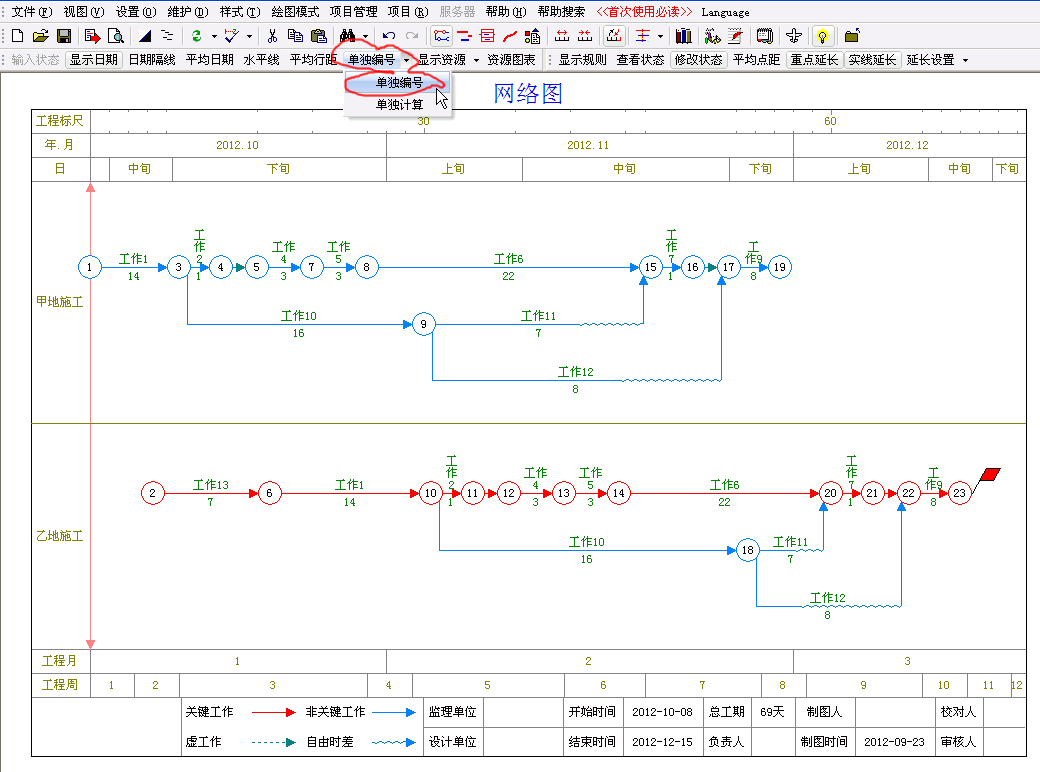Viewport: 1040px width, 772px height.
Task: Cut the selection with the scissors icon
Action: pyautogui.click(x=272, y=36)
